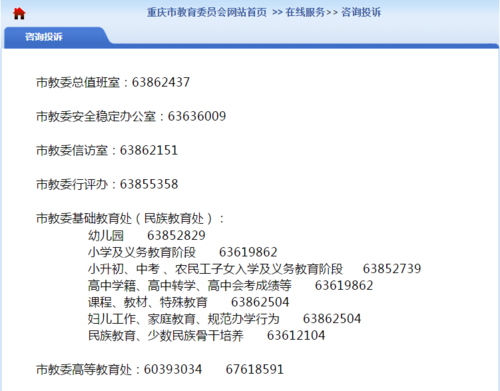Screen dimensions: 500x391
Task: Go to 在线服务 breadcrumb link
Action: click(305, 12)
